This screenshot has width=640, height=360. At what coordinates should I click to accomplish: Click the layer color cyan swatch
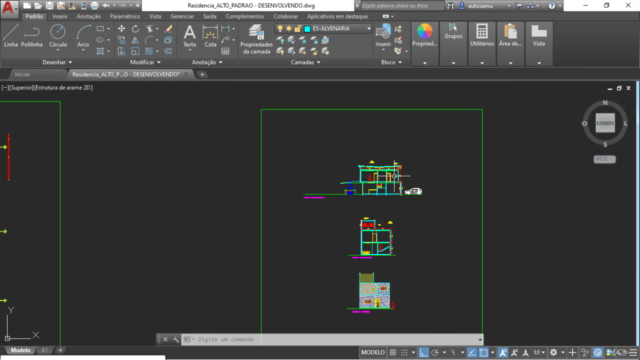(308, 29)
